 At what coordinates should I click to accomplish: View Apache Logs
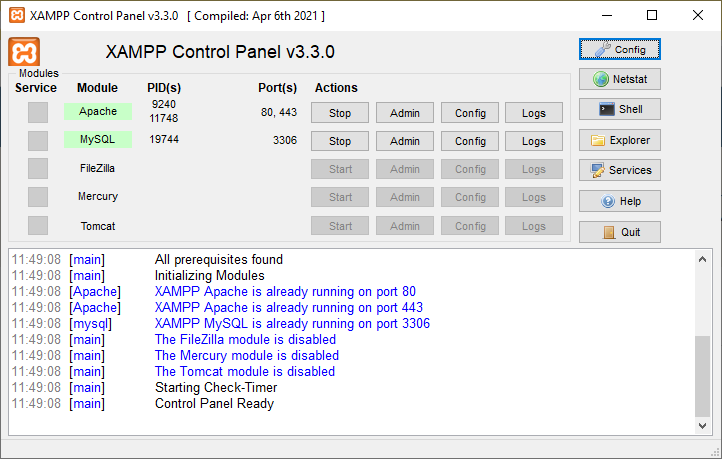click(x=534, y=113)
